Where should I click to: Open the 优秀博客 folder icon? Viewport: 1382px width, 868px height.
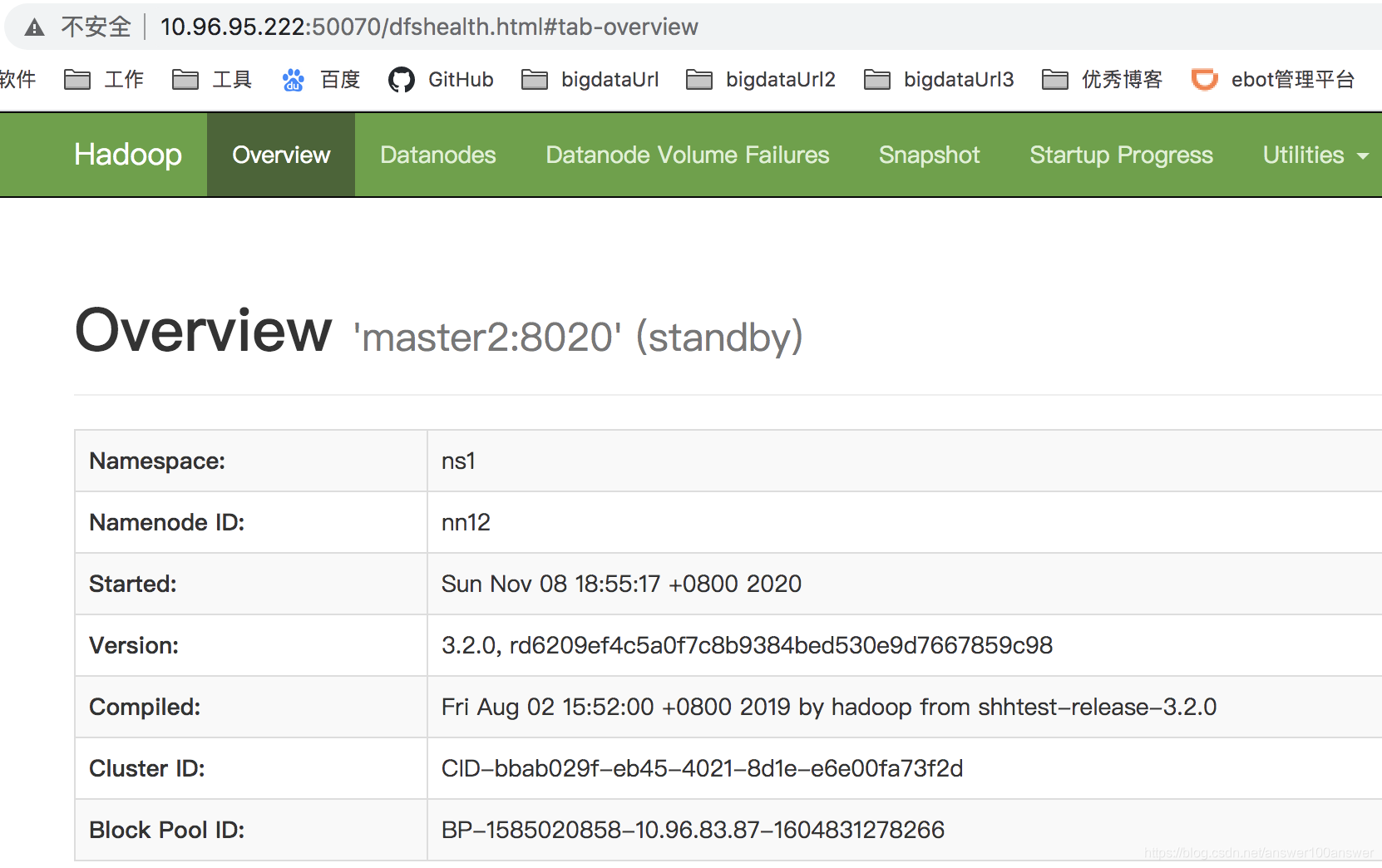click(x=1055, y=80)
